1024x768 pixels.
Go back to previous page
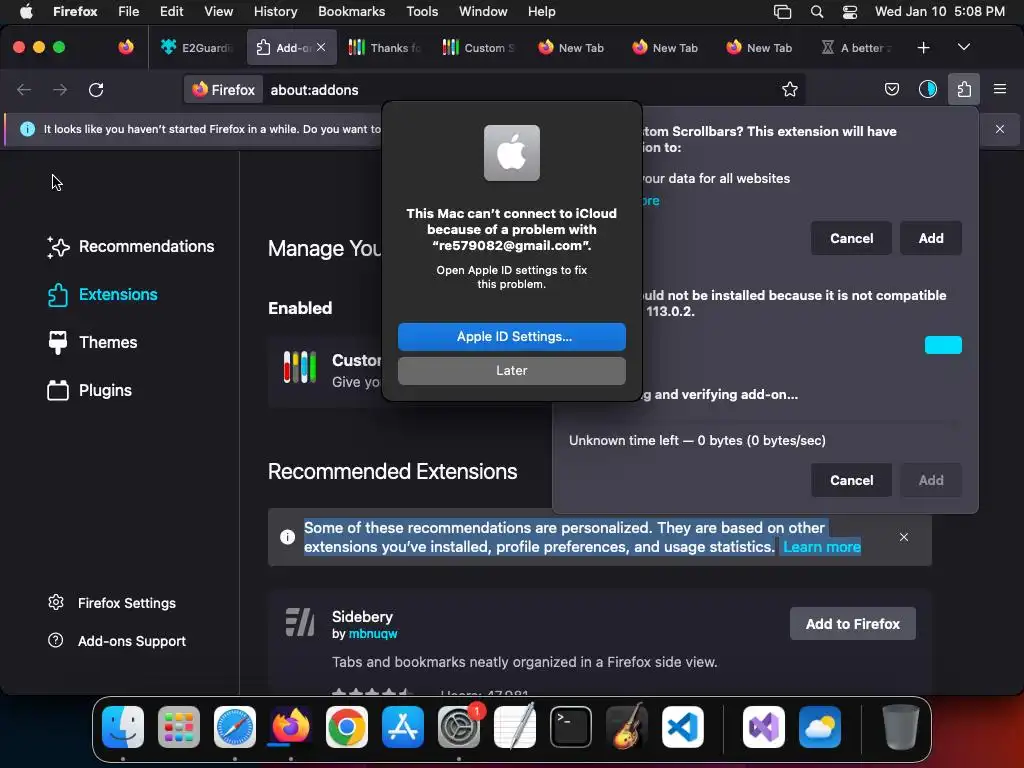24,89
